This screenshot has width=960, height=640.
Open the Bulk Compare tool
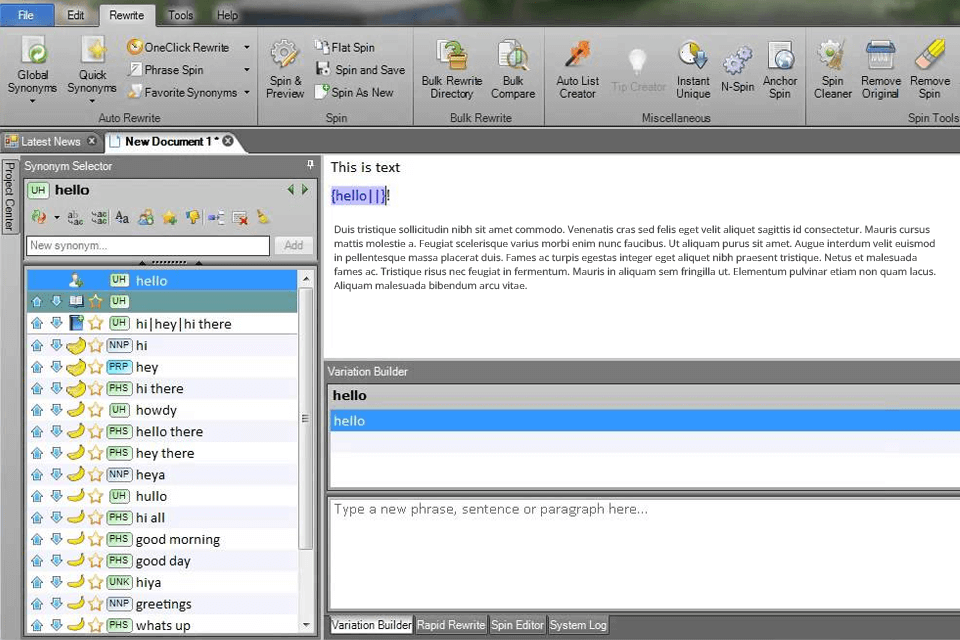tap(512, 69)
